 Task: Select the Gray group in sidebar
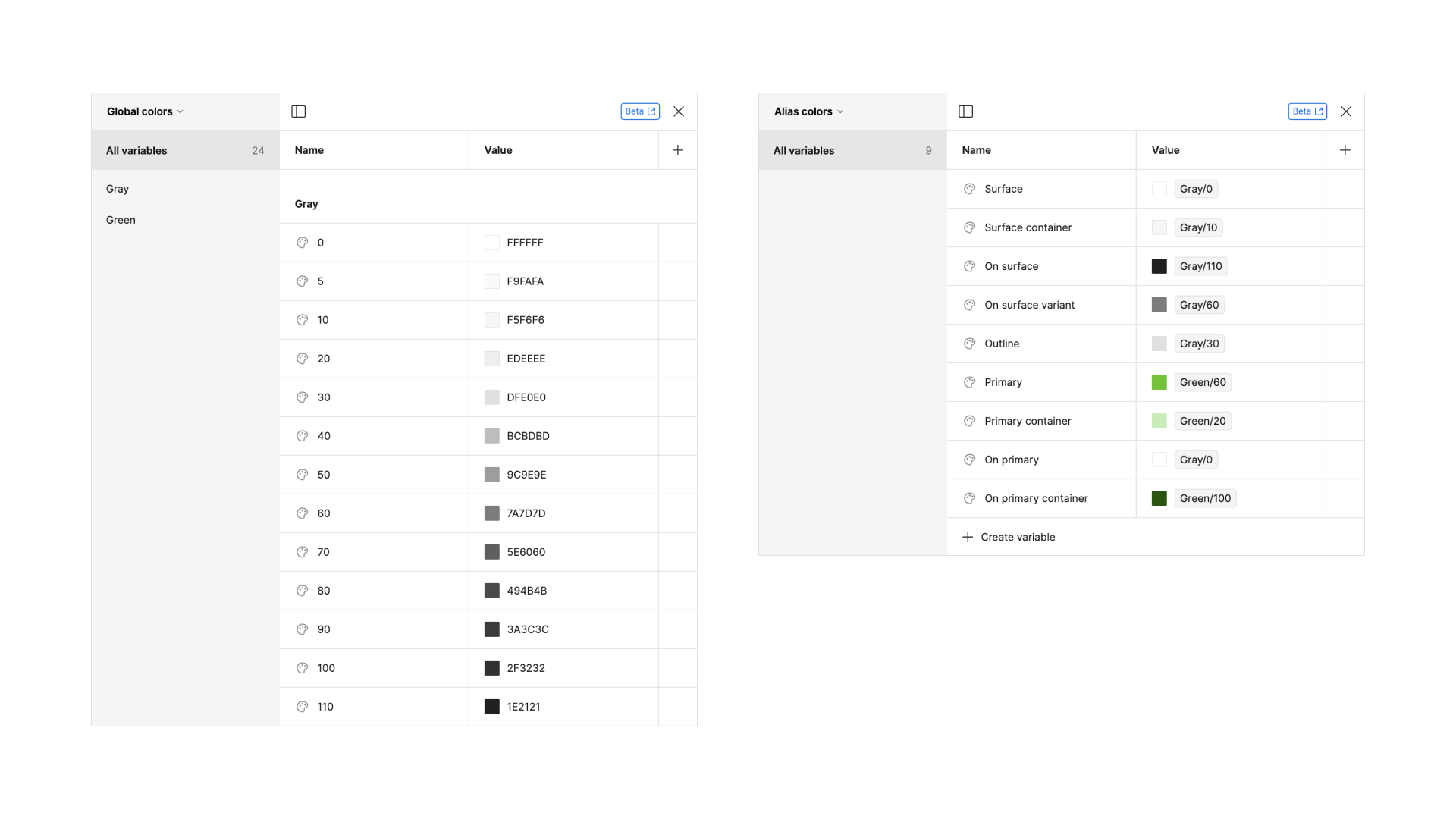click(x=118, y=189)
